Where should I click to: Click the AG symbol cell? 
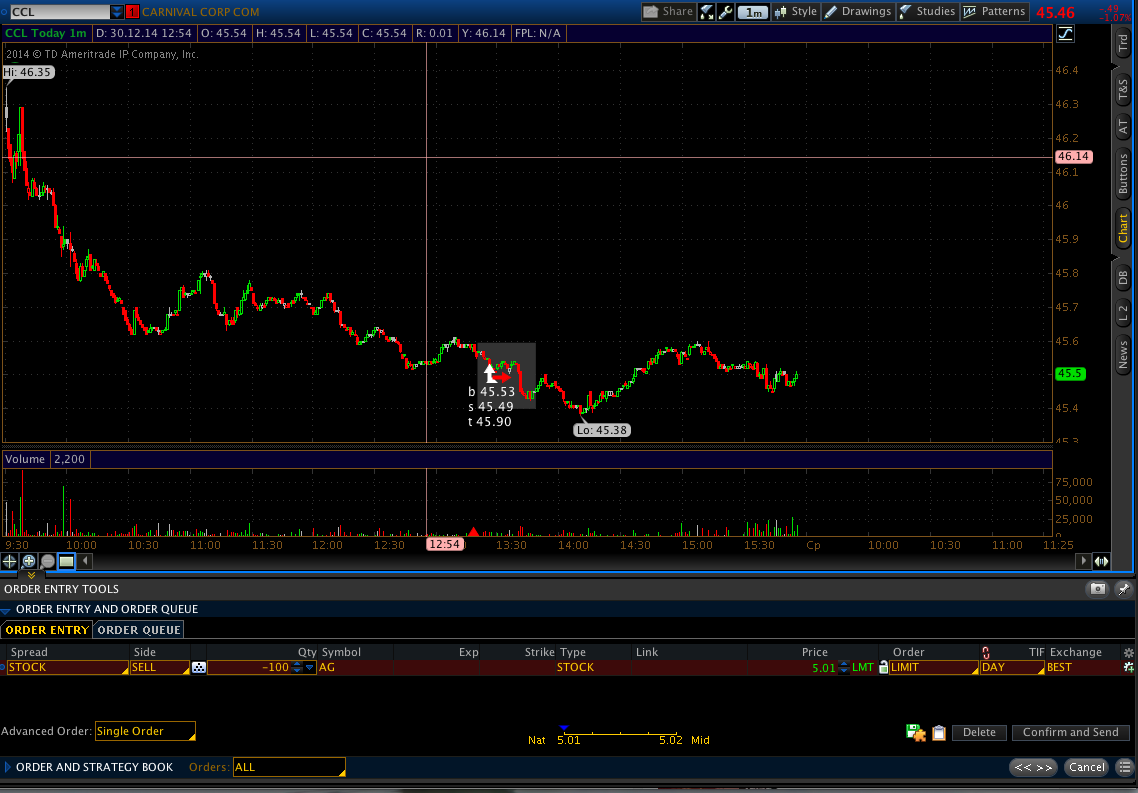tap(356, 667)
